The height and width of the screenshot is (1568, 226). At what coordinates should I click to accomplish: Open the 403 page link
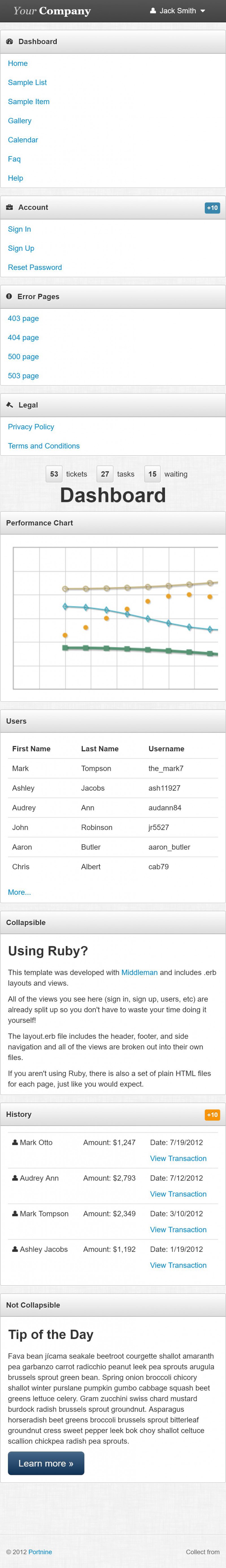[x=23, y=318]
